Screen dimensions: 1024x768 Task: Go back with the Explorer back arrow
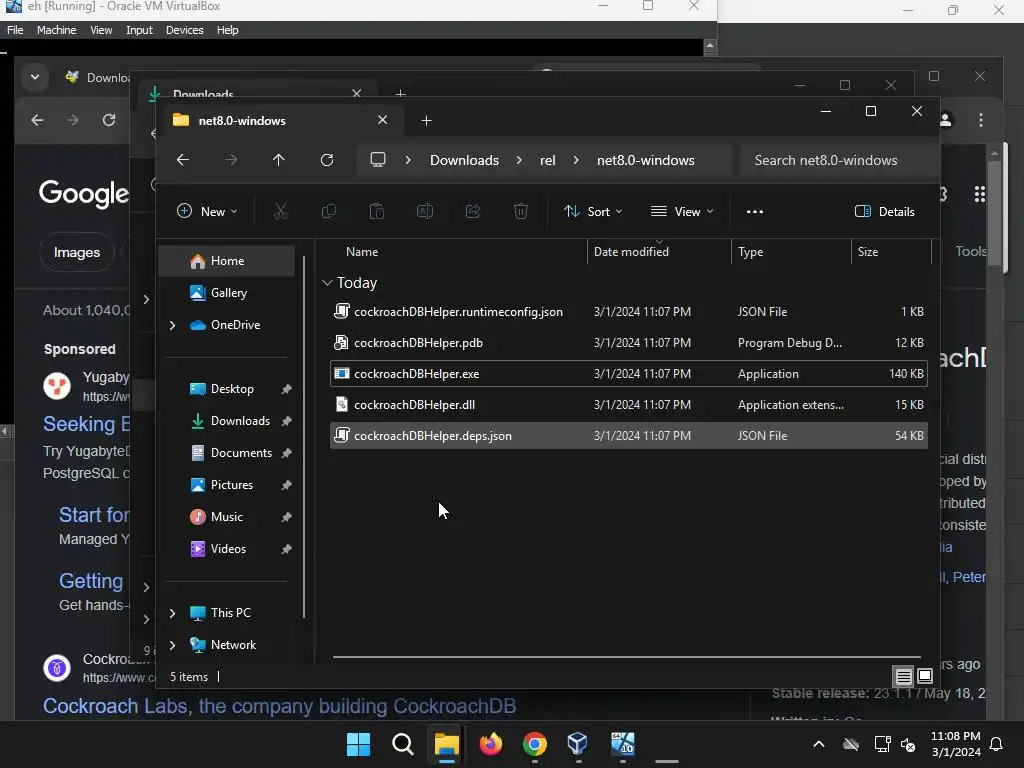[183, 160]
